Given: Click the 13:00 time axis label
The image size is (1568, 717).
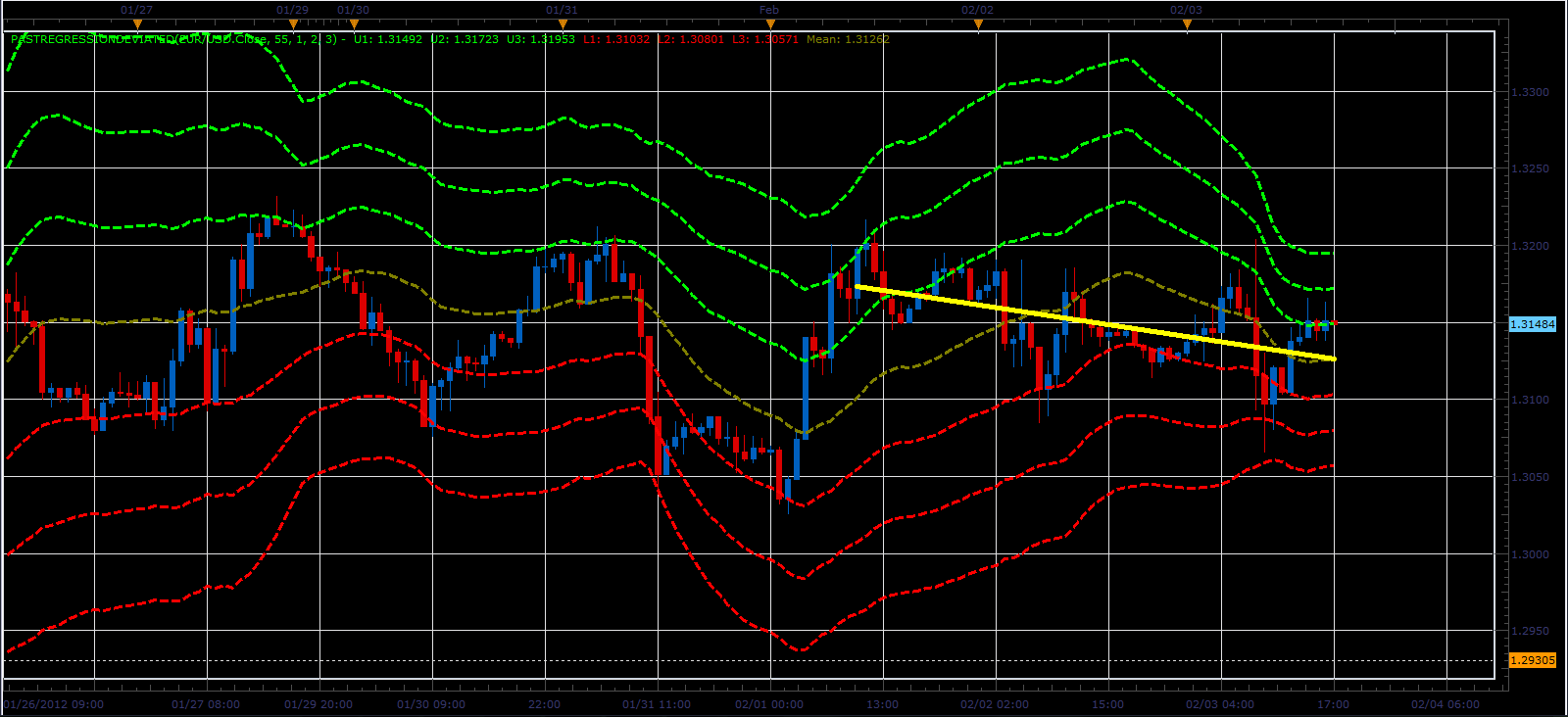Looking at the screenshot, I should click(882, 703).
